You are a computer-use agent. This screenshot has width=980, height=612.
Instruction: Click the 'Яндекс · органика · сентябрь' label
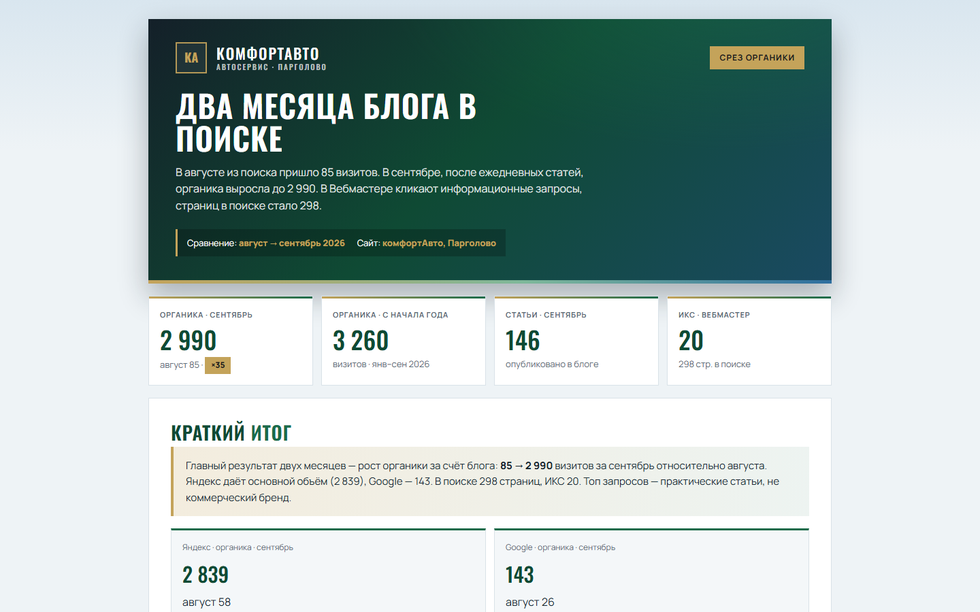coord(238,548)
